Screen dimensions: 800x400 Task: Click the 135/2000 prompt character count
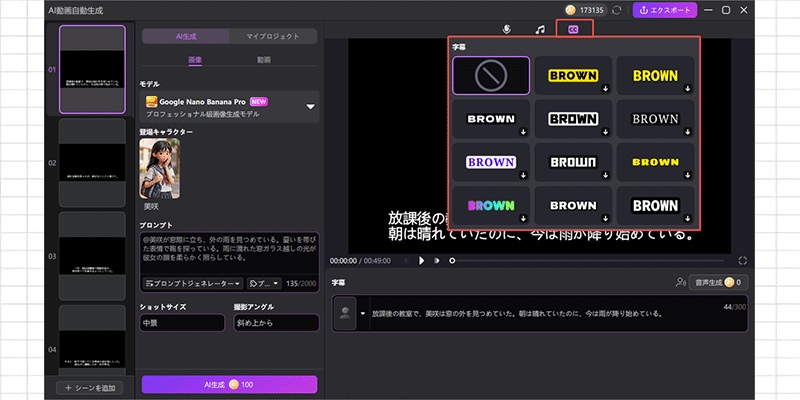[301, 283]
